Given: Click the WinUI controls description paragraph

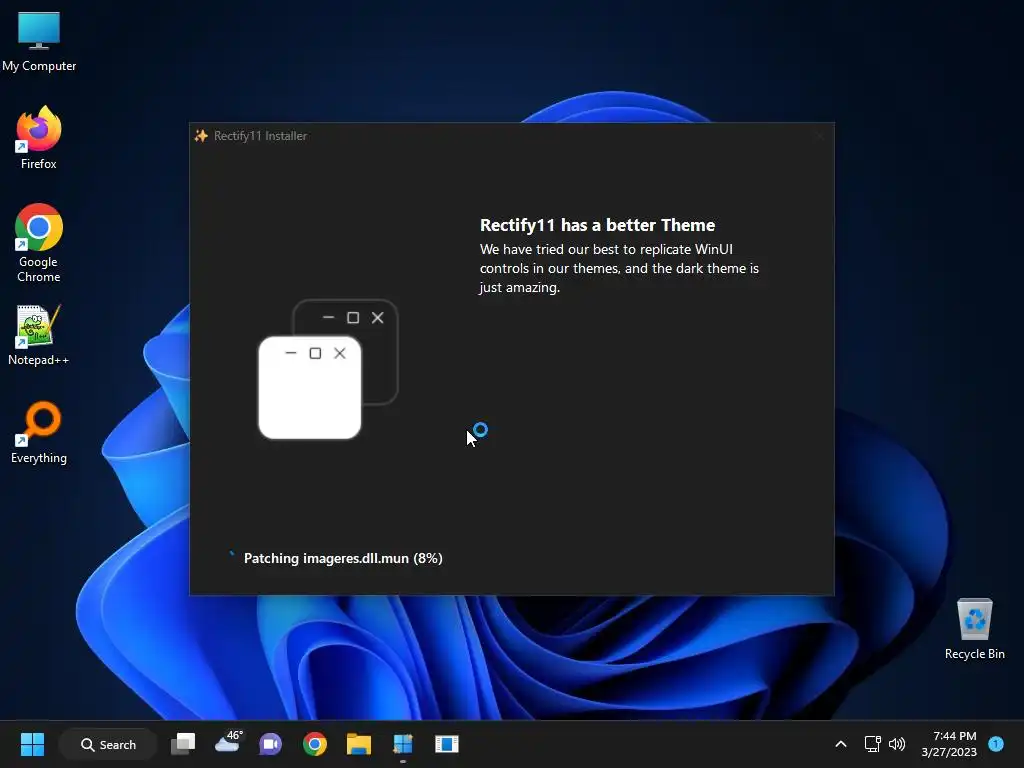Looking at the screenshot, I should click(x=619, y=268).
